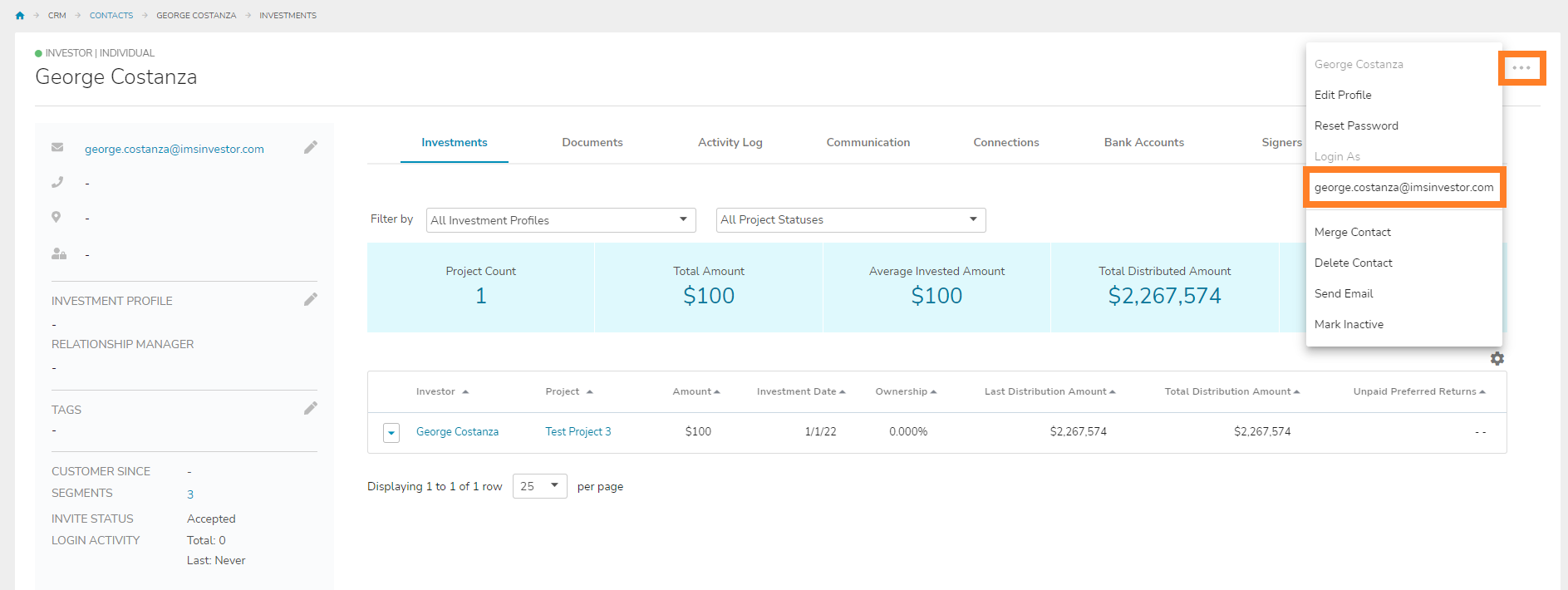The image size is (1568, 590).
Task: Click the Project Count summary card
Action: 481,288
